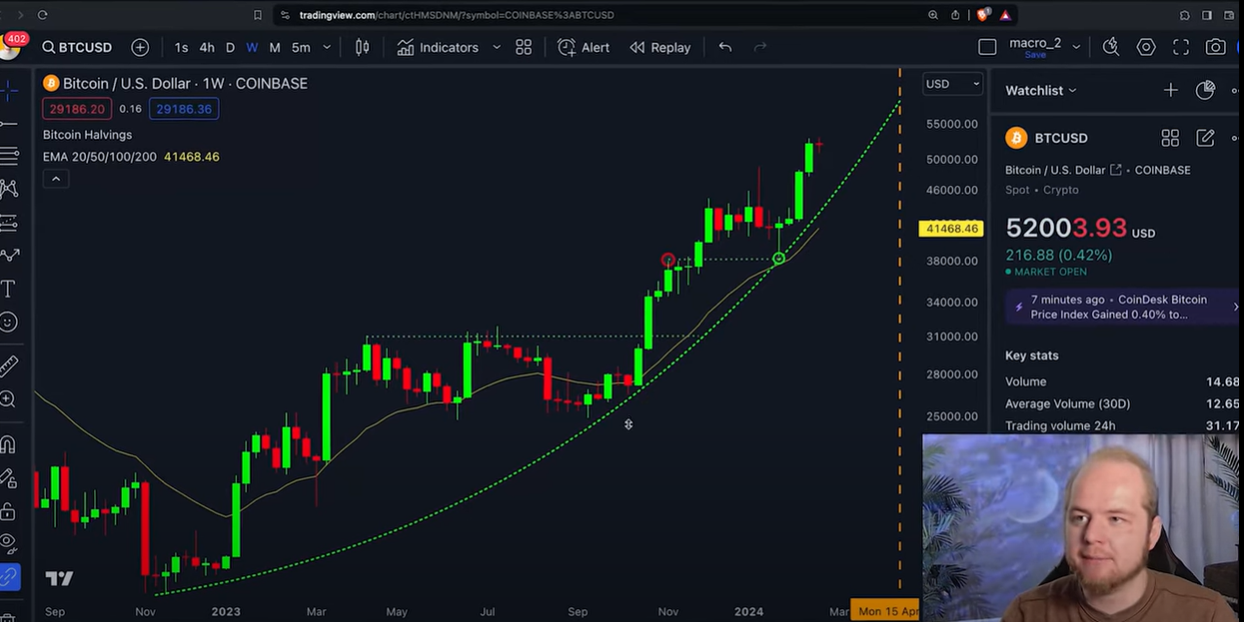1244x622 pixels.
Task: Select the D daily timeframe
Action: pos(230,47)
